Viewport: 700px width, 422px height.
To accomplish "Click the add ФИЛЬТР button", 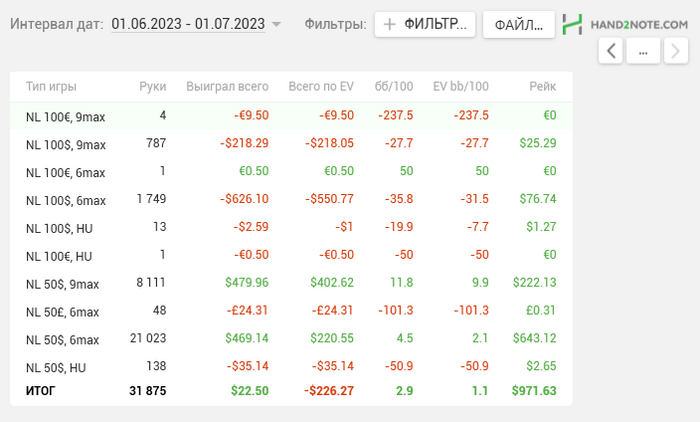I will tap(424, 24).
